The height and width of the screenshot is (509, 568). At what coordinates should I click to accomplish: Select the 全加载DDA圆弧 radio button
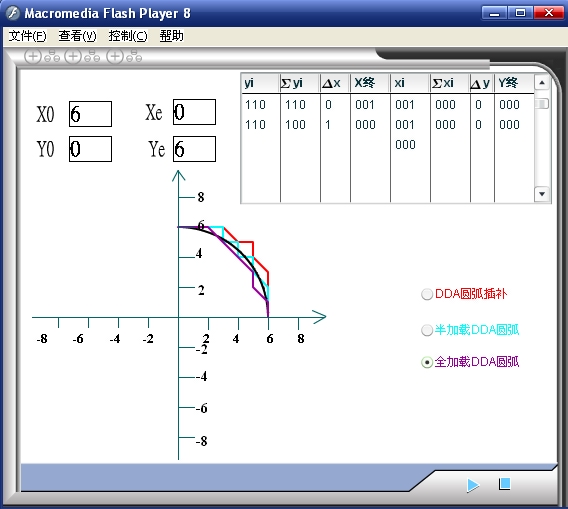click(x=427, y=362)
